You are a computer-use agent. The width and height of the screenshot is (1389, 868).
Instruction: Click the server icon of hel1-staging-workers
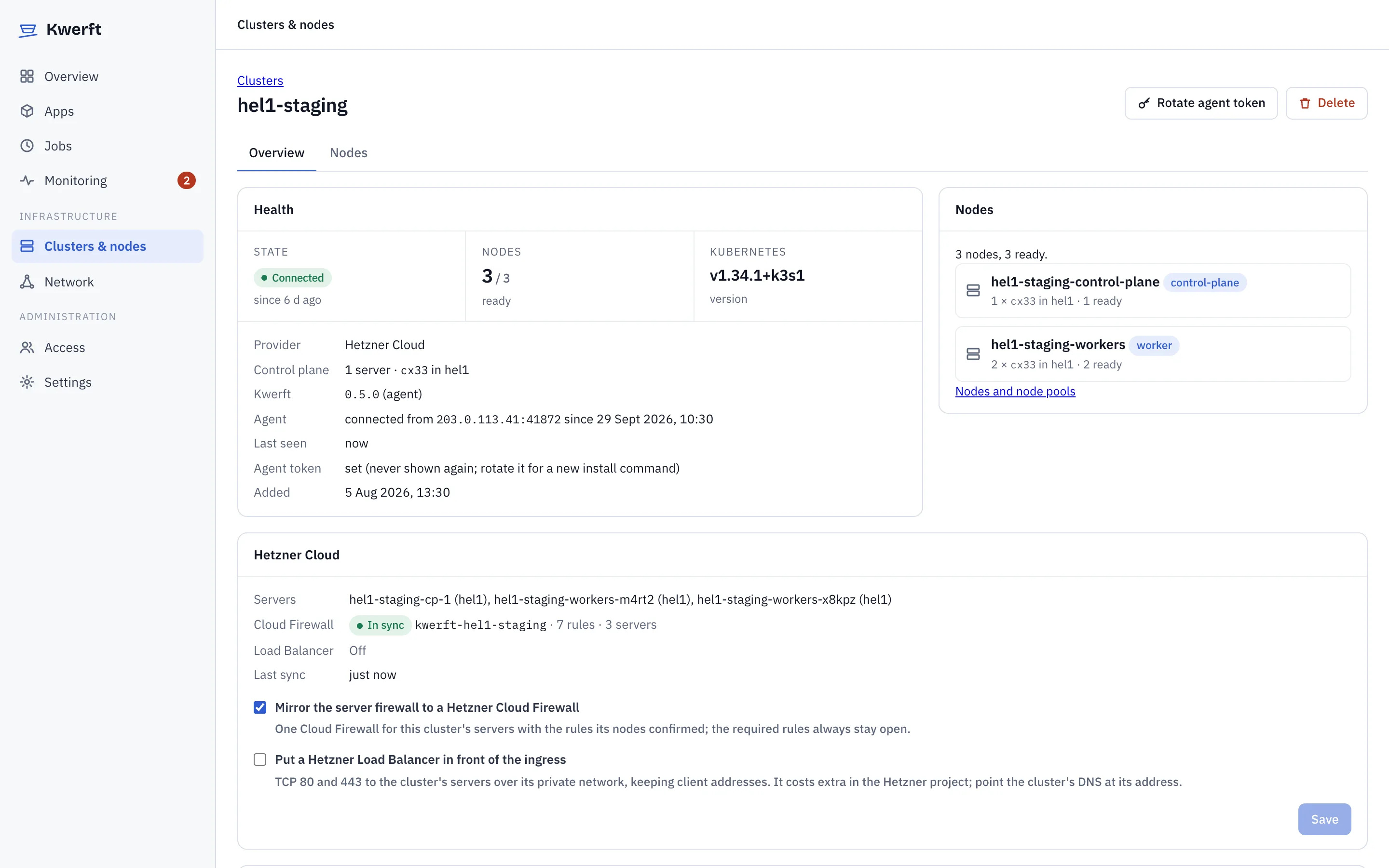pyautogui.click(x=973, y=353)
